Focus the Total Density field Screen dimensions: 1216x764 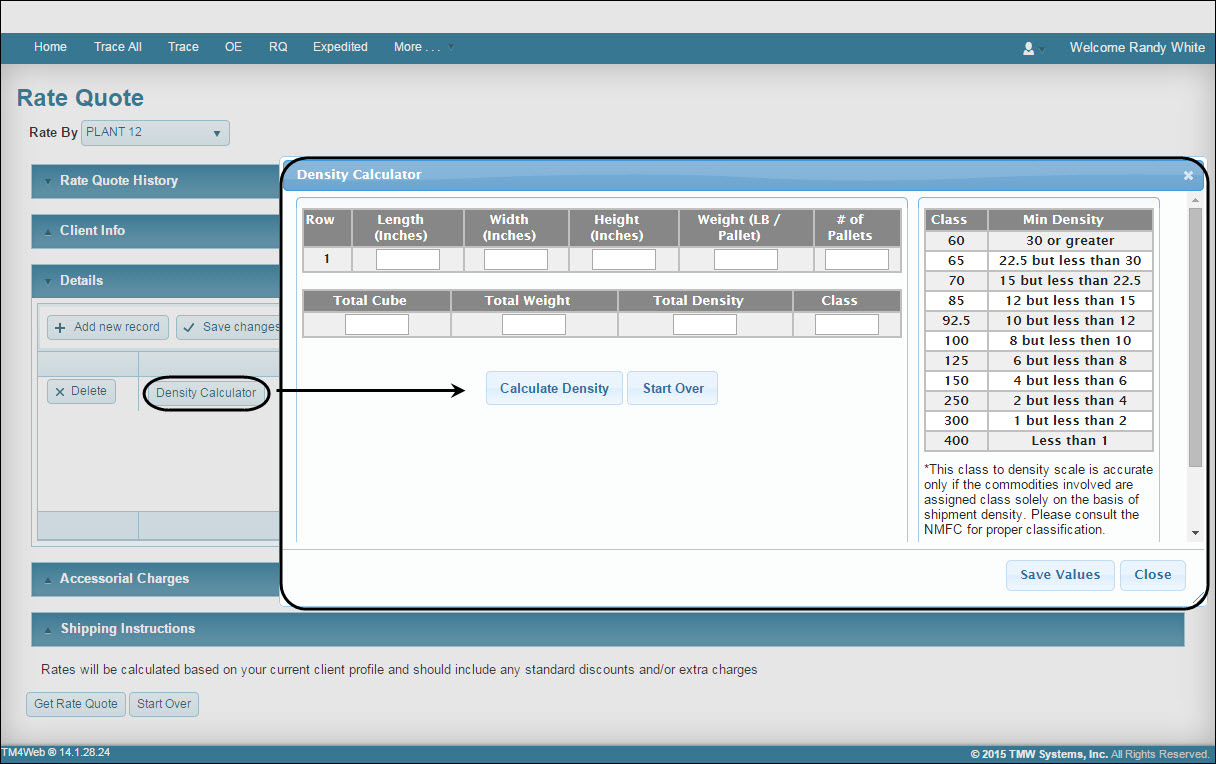(x=705, y=325)
